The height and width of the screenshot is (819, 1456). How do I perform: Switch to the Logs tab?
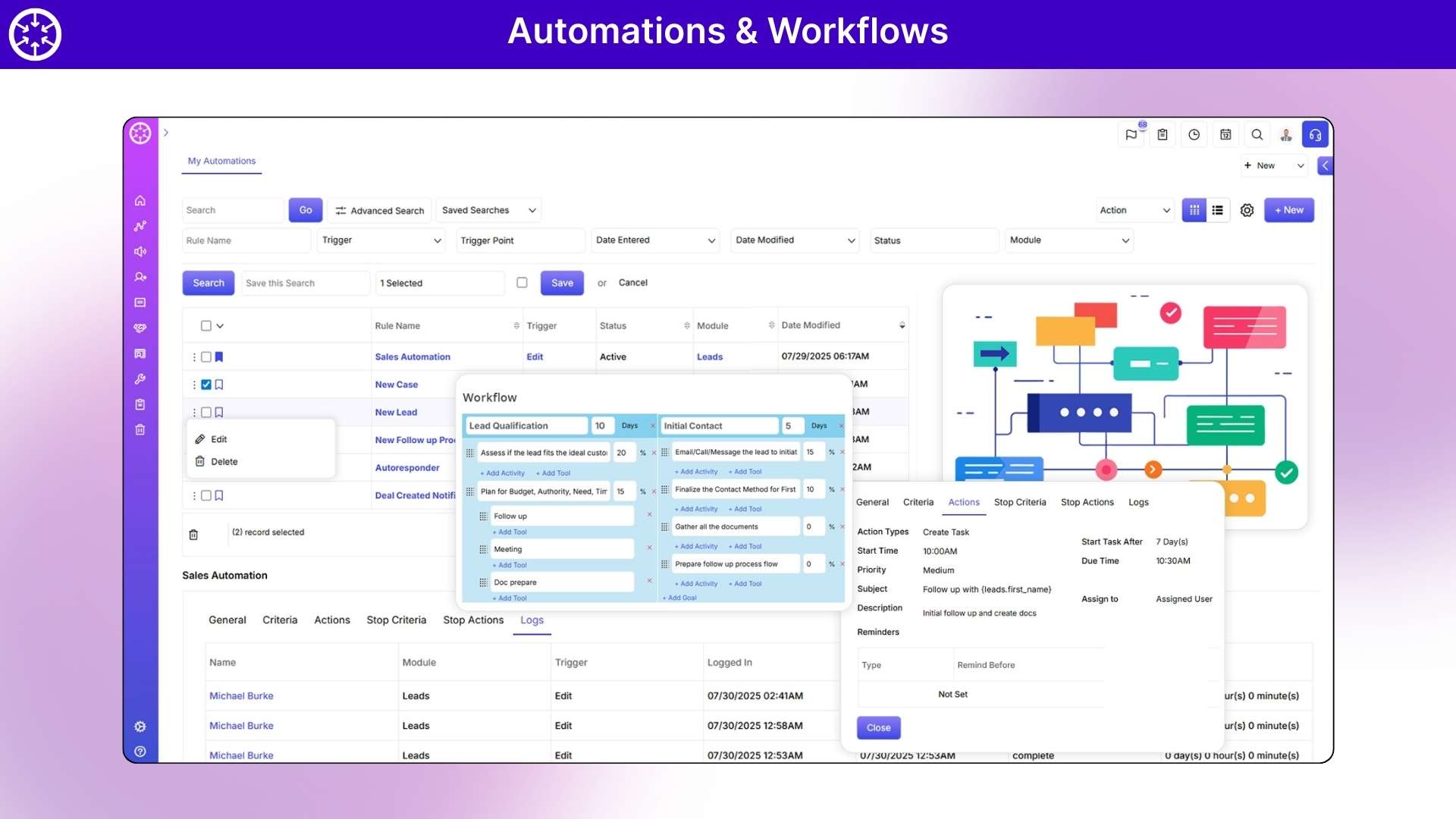pos(532,620)
